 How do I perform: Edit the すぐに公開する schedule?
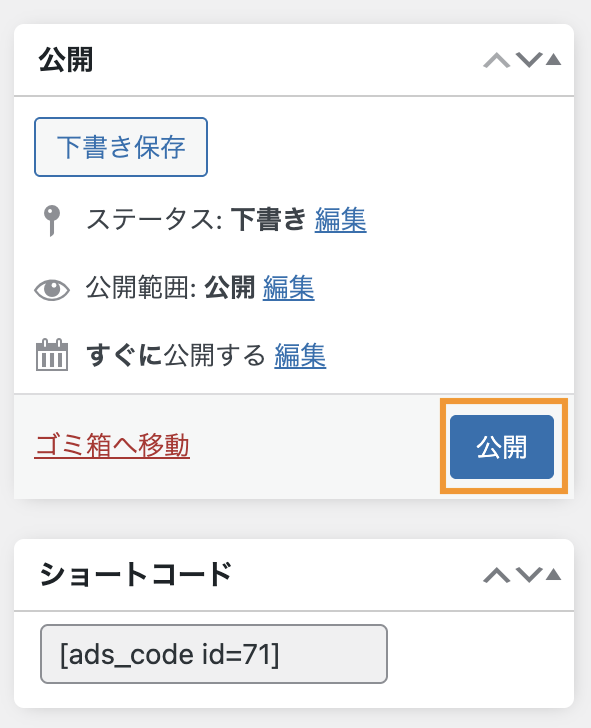[x=300, y=356]
